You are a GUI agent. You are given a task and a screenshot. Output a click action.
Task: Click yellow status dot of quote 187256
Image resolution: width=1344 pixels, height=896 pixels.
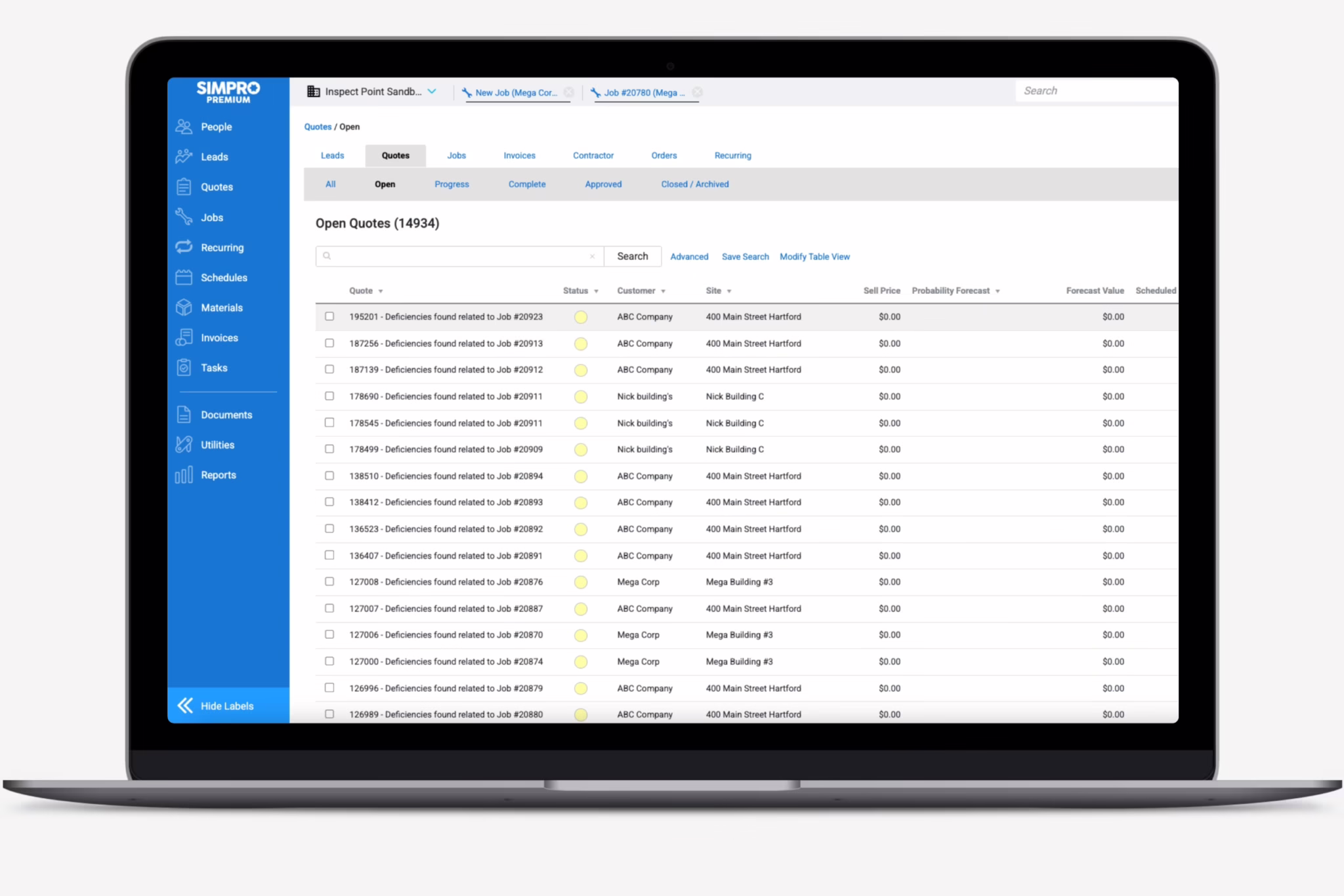tap(581, 344)
